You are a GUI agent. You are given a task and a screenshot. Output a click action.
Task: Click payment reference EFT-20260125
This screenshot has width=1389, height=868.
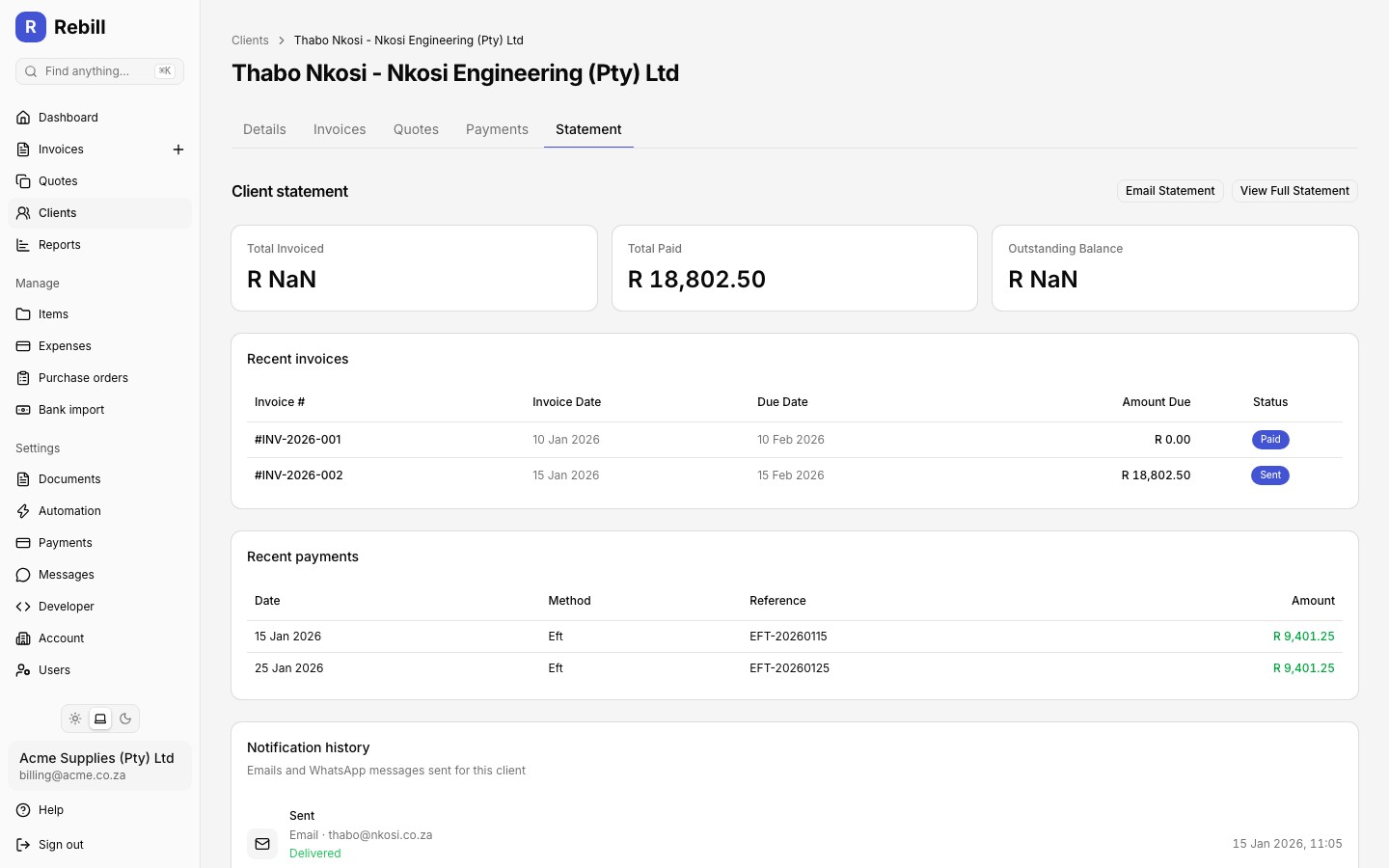(789, 668)
